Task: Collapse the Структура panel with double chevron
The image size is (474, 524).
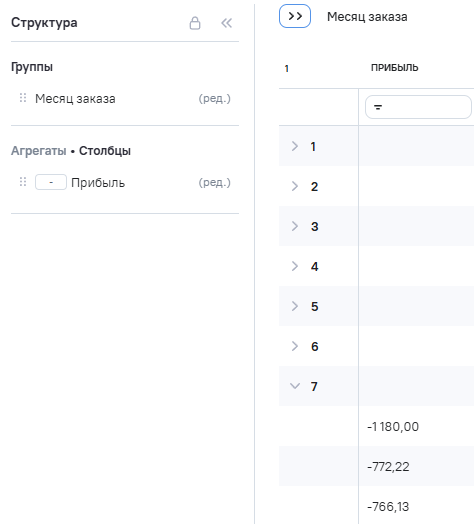Action: click(x=227, y=23)
